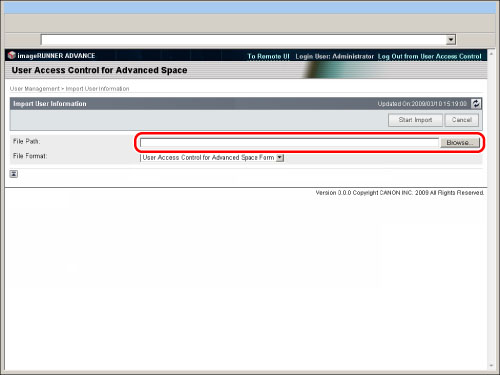Click the Import User Information breadcrumb text
The image size is (500, 375).
point(97,89)
